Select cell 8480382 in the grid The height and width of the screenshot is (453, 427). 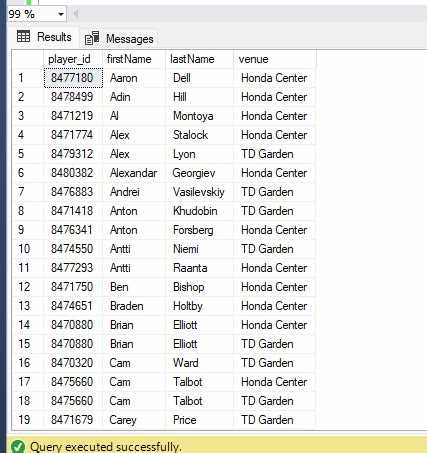pos(73,173)
